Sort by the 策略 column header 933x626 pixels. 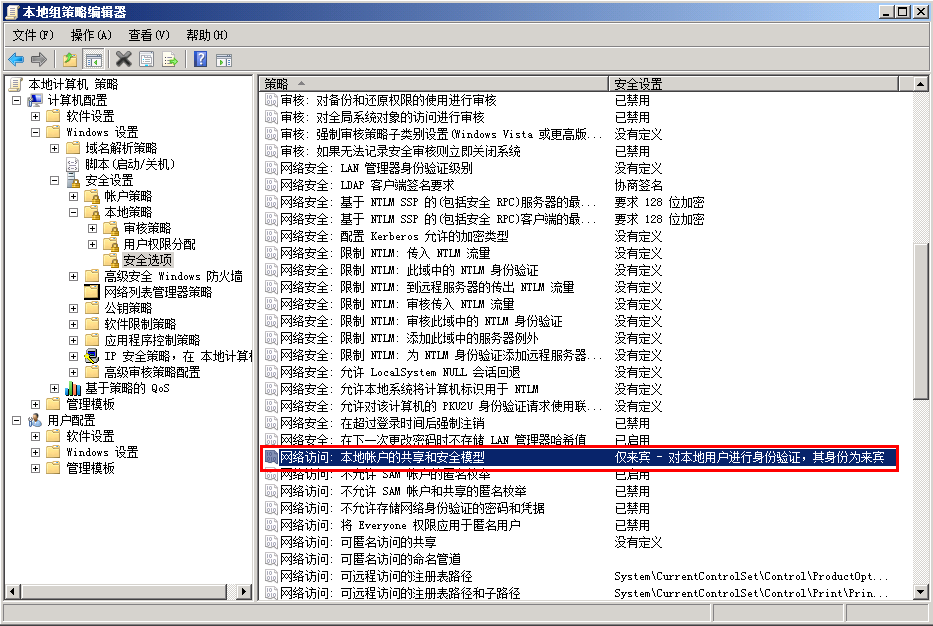coord(434,83)
